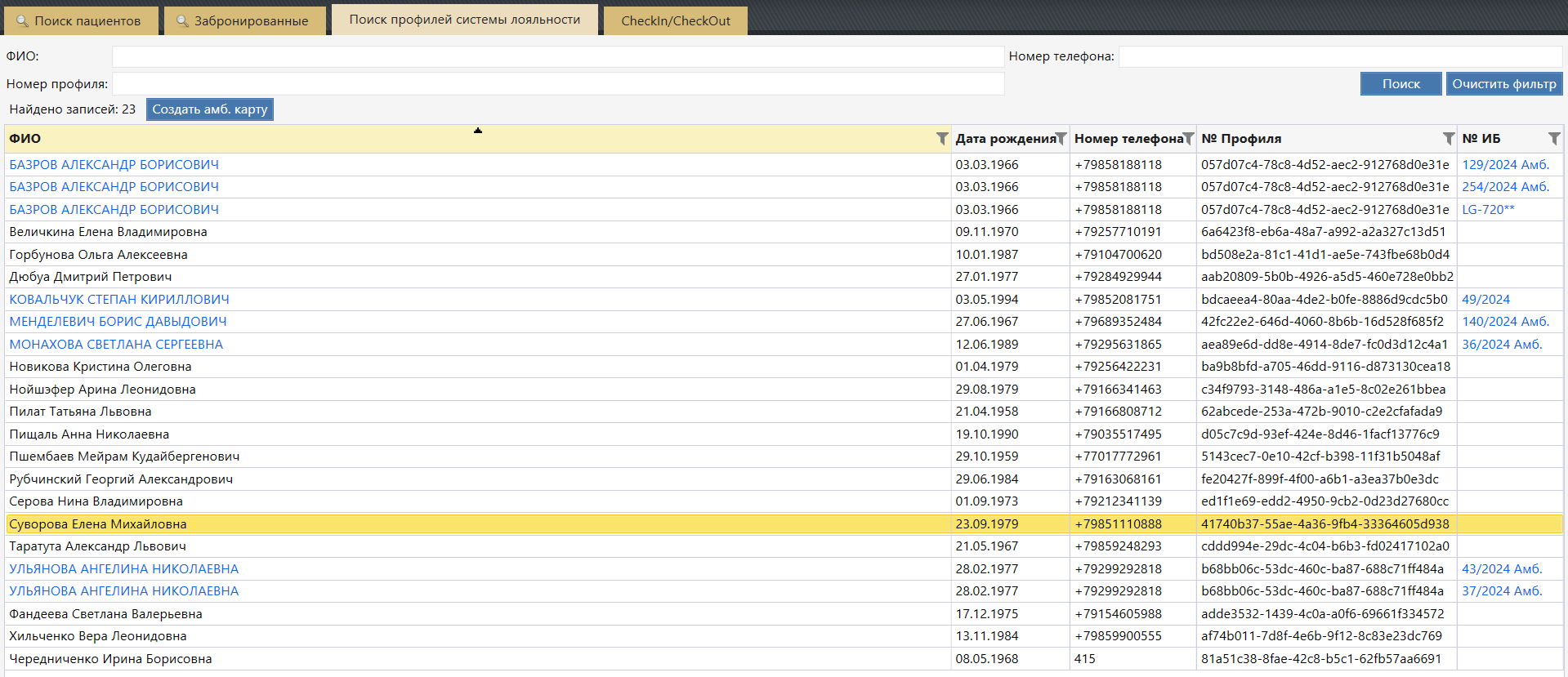Click the ФИО column sort arrow
Screen dimensions: 1568x677
coord(478,131)
